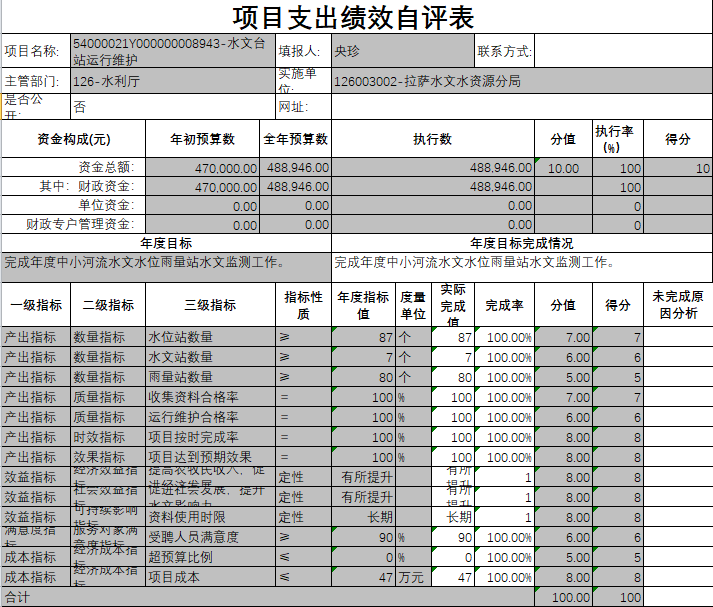Click the 指标性质 column header
713x607 pixels.
pos(304,305)
